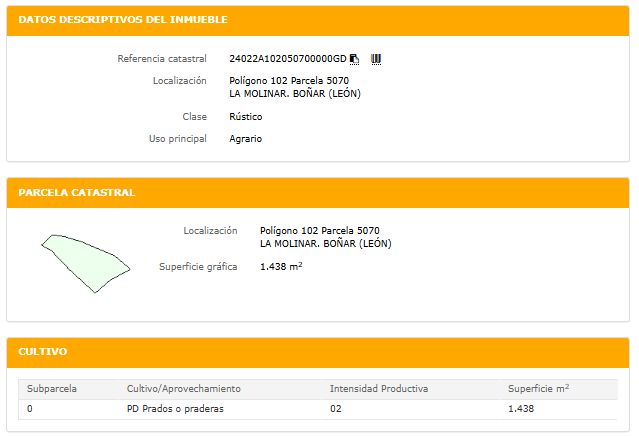Click the barcode icon beside the reference

376,59
